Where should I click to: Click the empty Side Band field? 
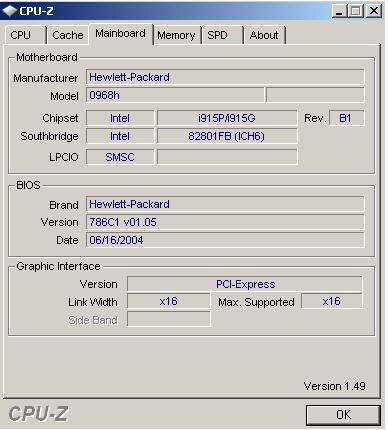[169, 319]
